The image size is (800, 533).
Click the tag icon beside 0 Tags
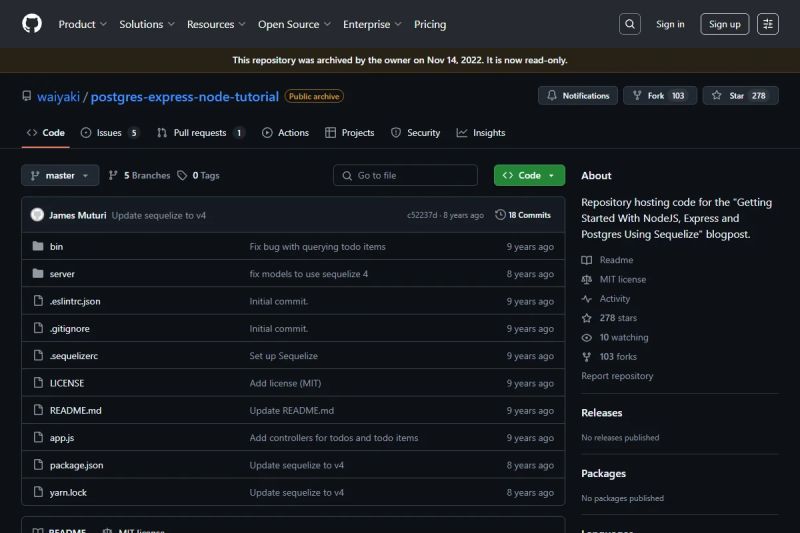coord(182,175)
